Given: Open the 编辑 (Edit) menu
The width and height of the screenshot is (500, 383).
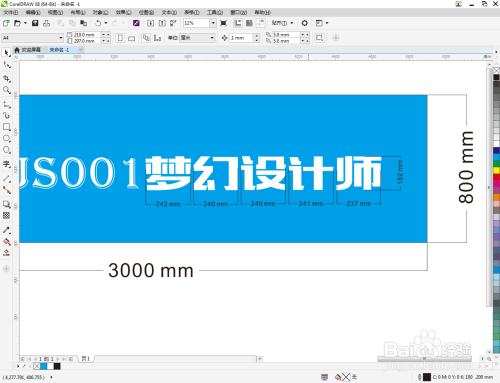Looking at the screenshot, I should pos(33,12).
